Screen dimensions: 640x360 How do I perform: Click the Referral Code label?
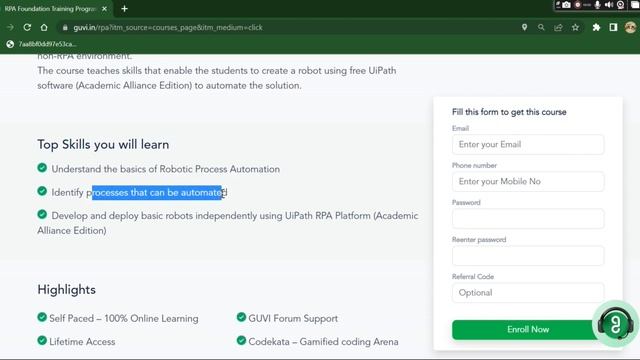tap(473, 276)
